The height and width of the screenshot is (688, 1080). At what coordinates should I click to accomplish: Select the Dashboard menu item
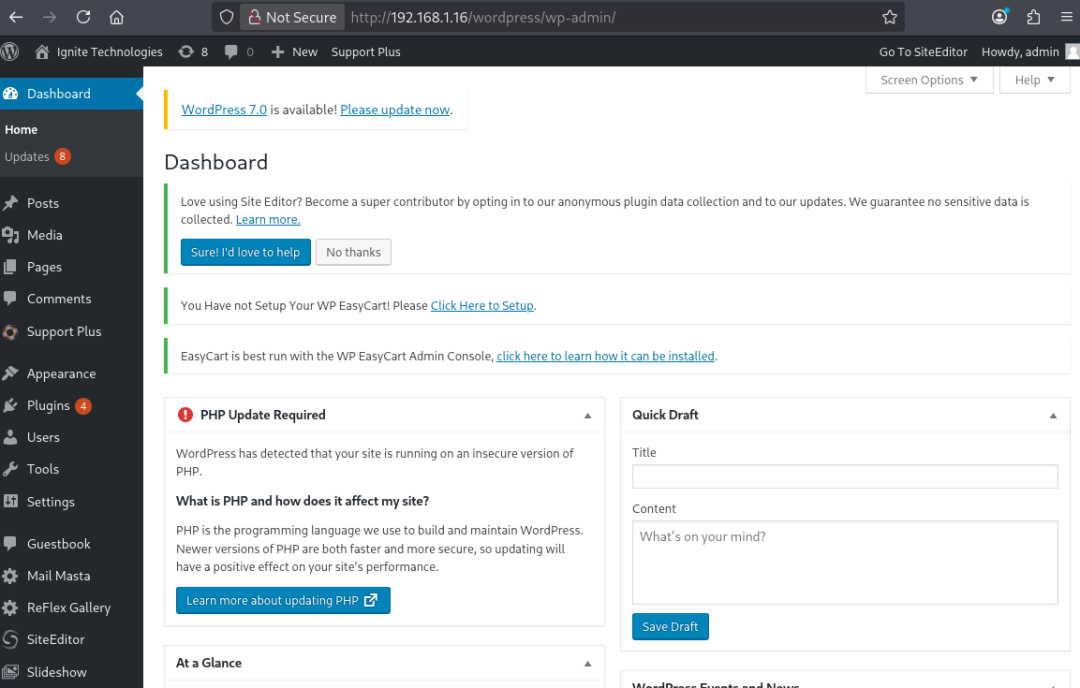tap(72, 94)
